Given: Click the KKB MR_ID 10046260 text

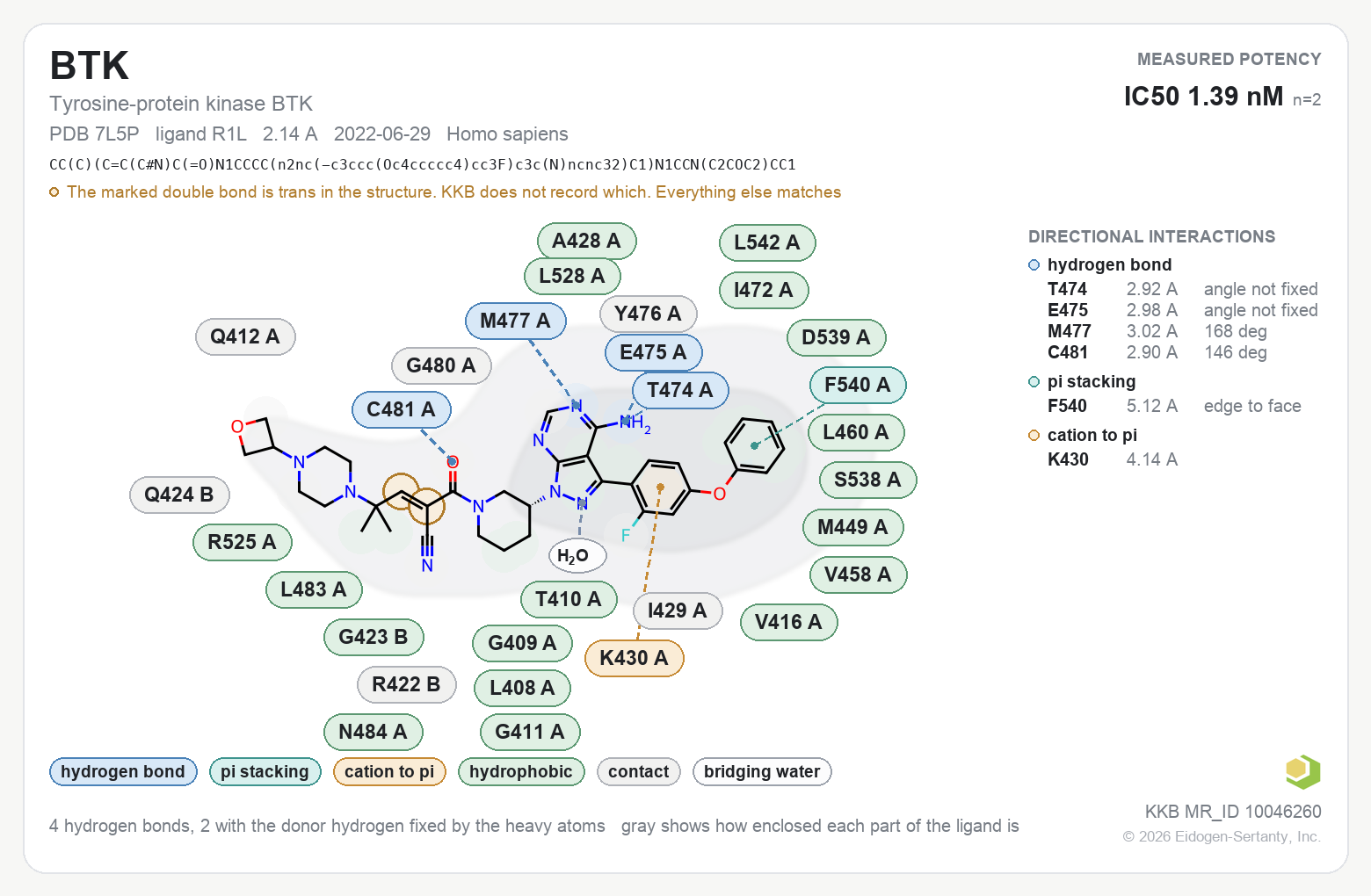Looking at the screenshot, I should [x=1233, y=812].
